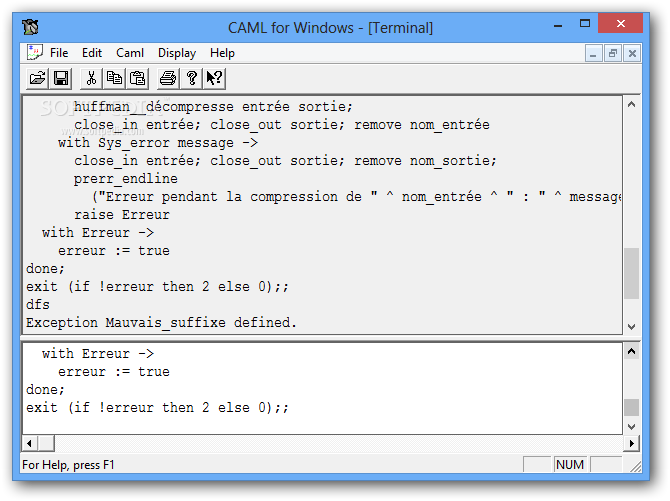Image resolution: width=670 pixels, height=501 pixels.
Task: Open the document icon next to File menu
Action: pos(34,53)
